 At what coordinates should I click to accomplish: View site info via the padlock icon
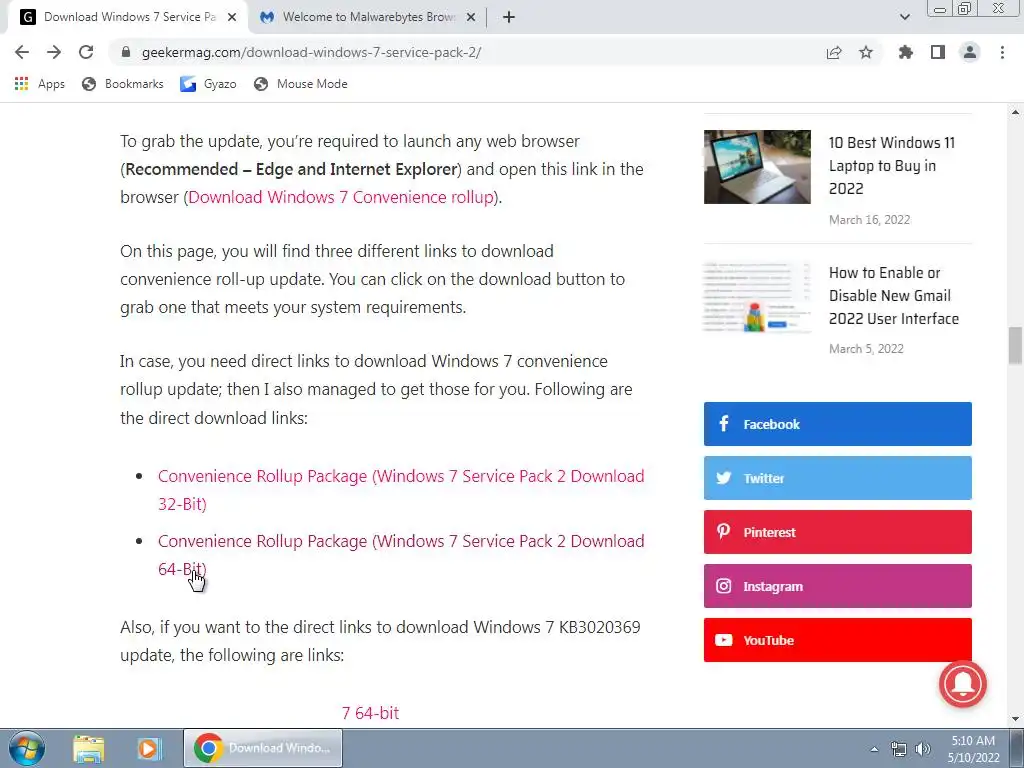pyautogui.click(x=126, y=52)
